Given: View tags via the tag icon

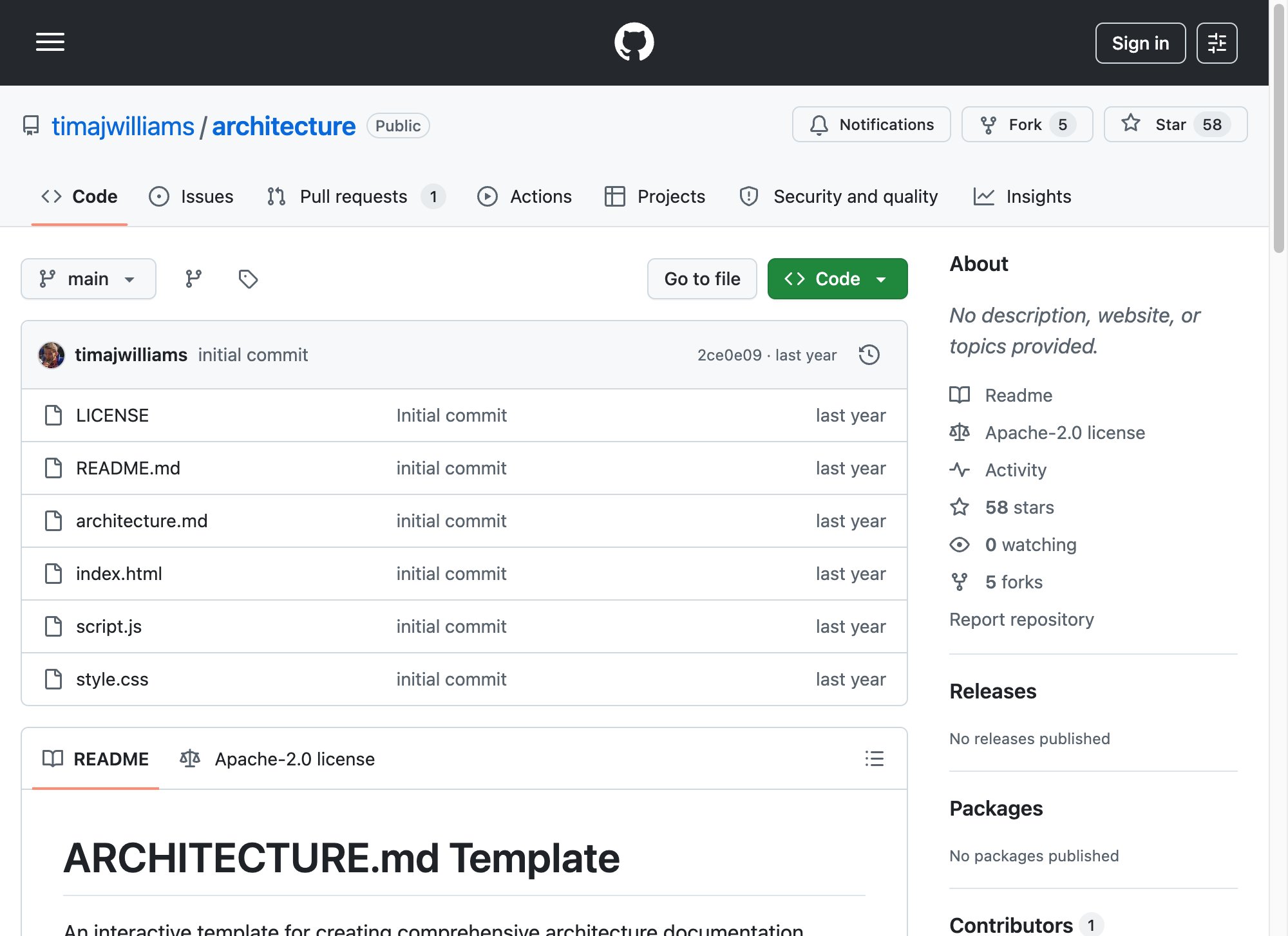Looking at the screenshot, I should click(248, 279).
